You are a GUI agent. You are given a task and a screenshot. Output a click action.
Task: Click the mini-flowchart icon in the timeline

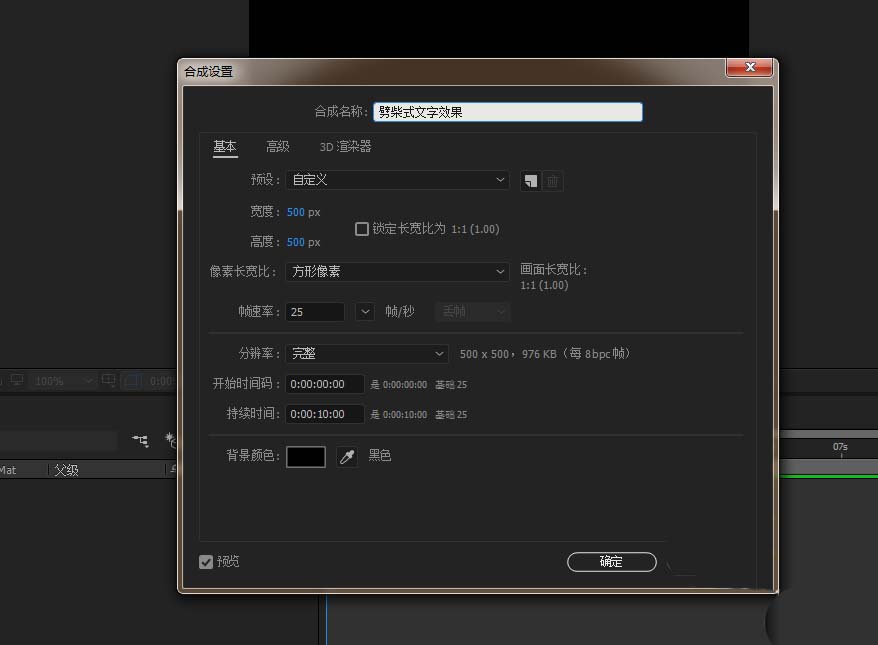140,440
